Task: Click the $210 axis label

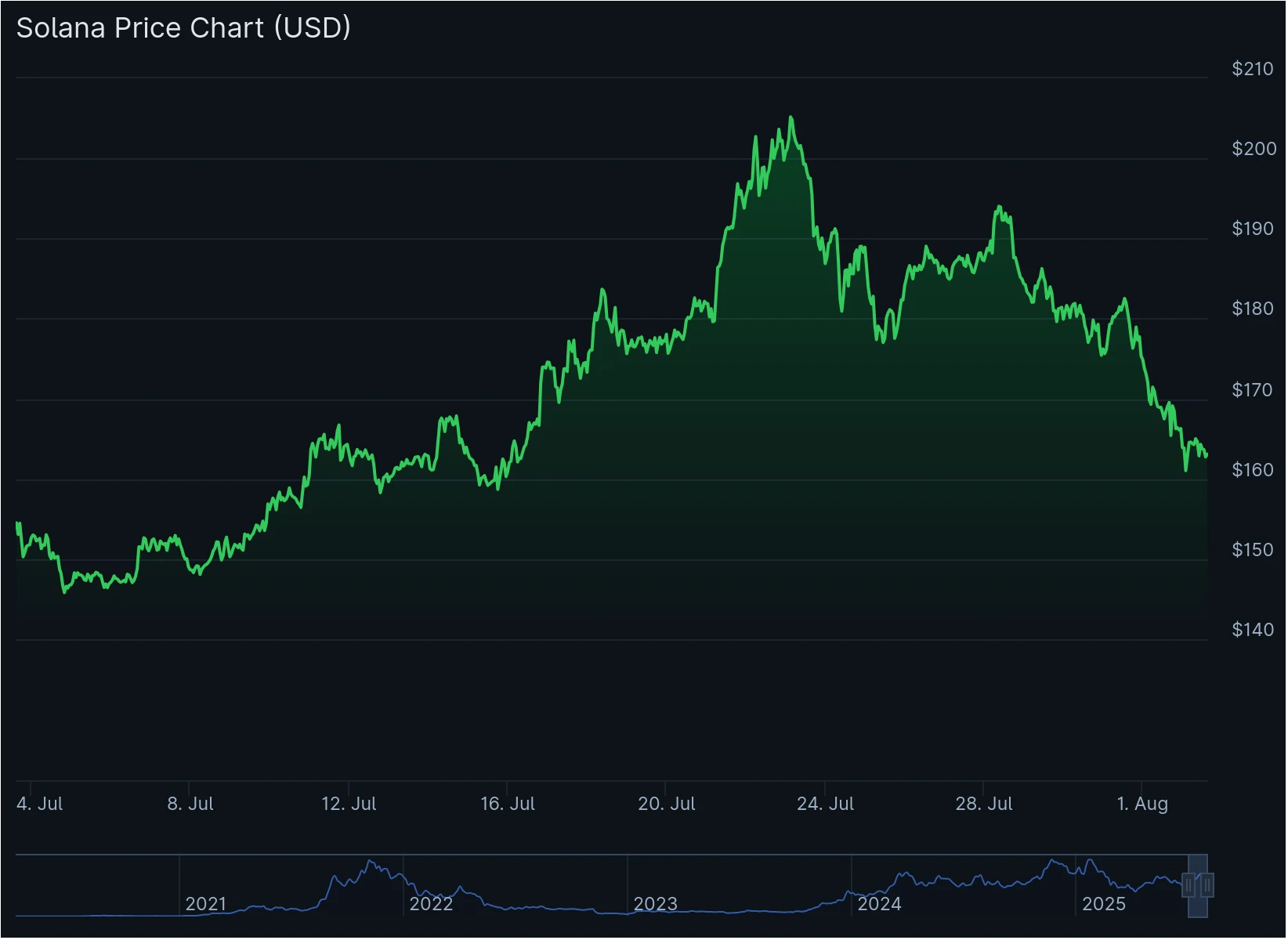Action: 1252,69
